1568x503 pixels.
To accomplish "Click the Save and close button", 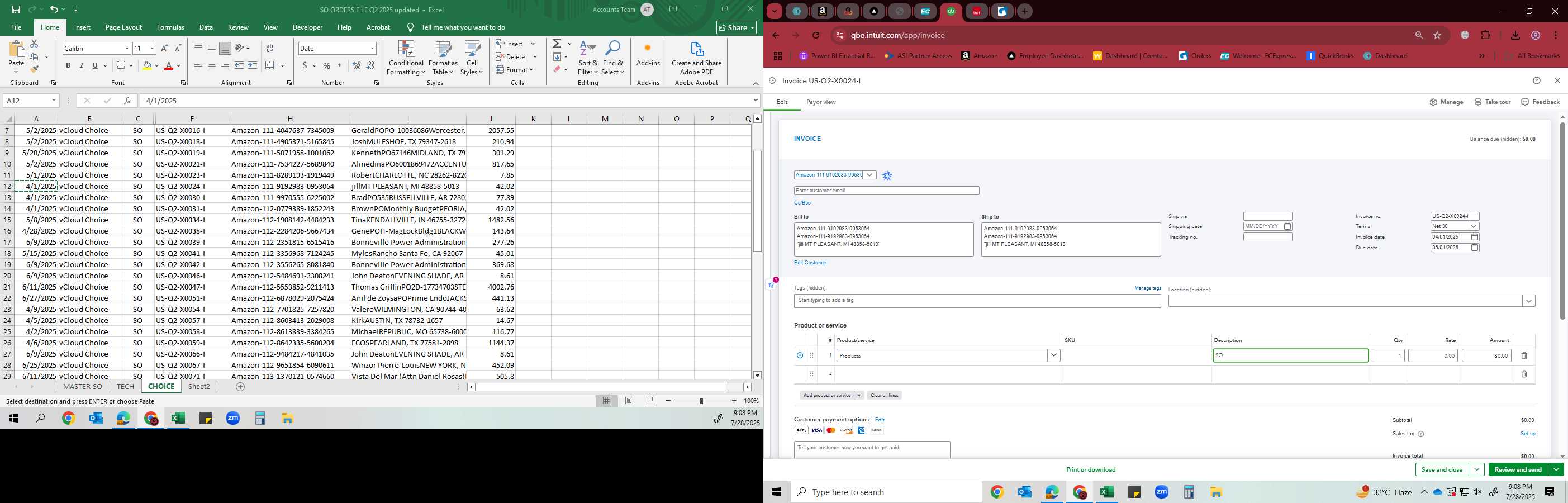I will pos(1441,469).
